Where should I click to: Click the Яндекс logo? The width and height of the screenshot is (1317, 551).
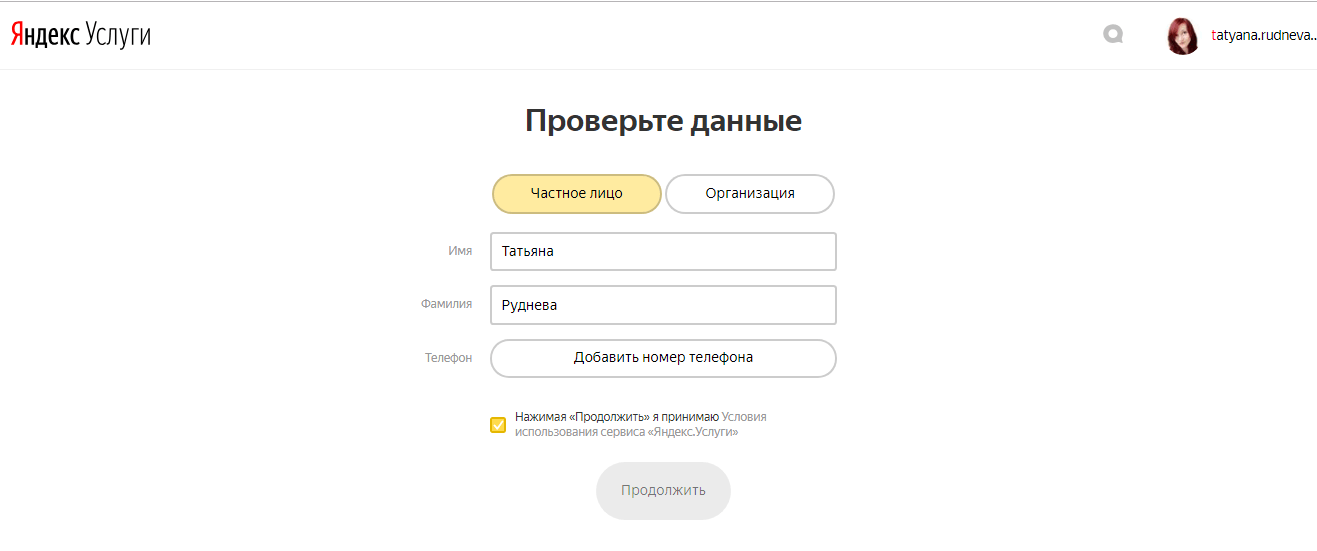[x=45, y=35]
